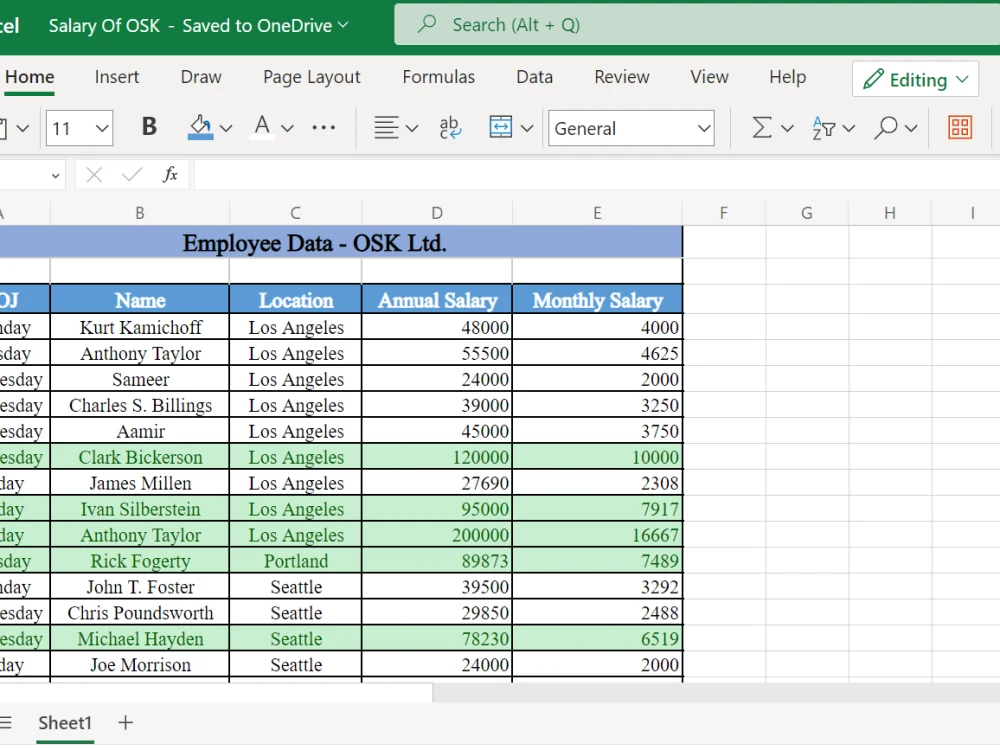Open the Formulas tab
The image size is (1000, 750).
[439, 77]
